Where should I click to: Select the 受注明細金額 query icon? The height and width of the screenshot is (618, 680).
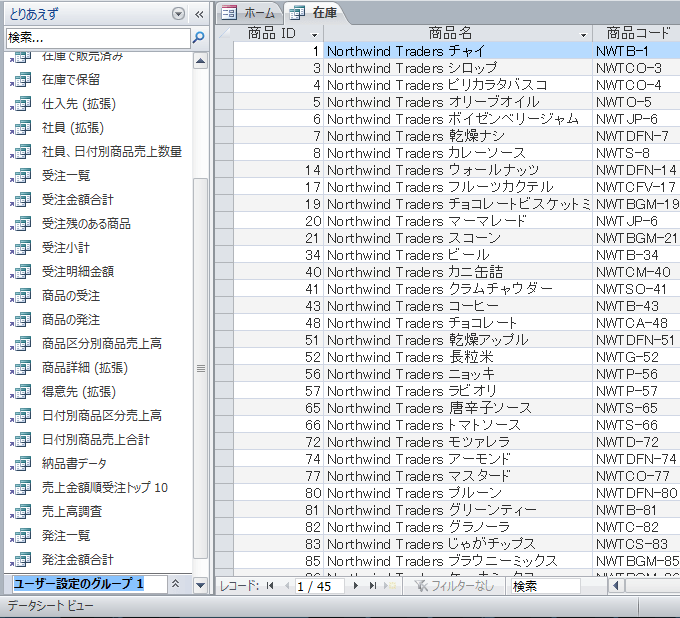[x=21, y=272]
